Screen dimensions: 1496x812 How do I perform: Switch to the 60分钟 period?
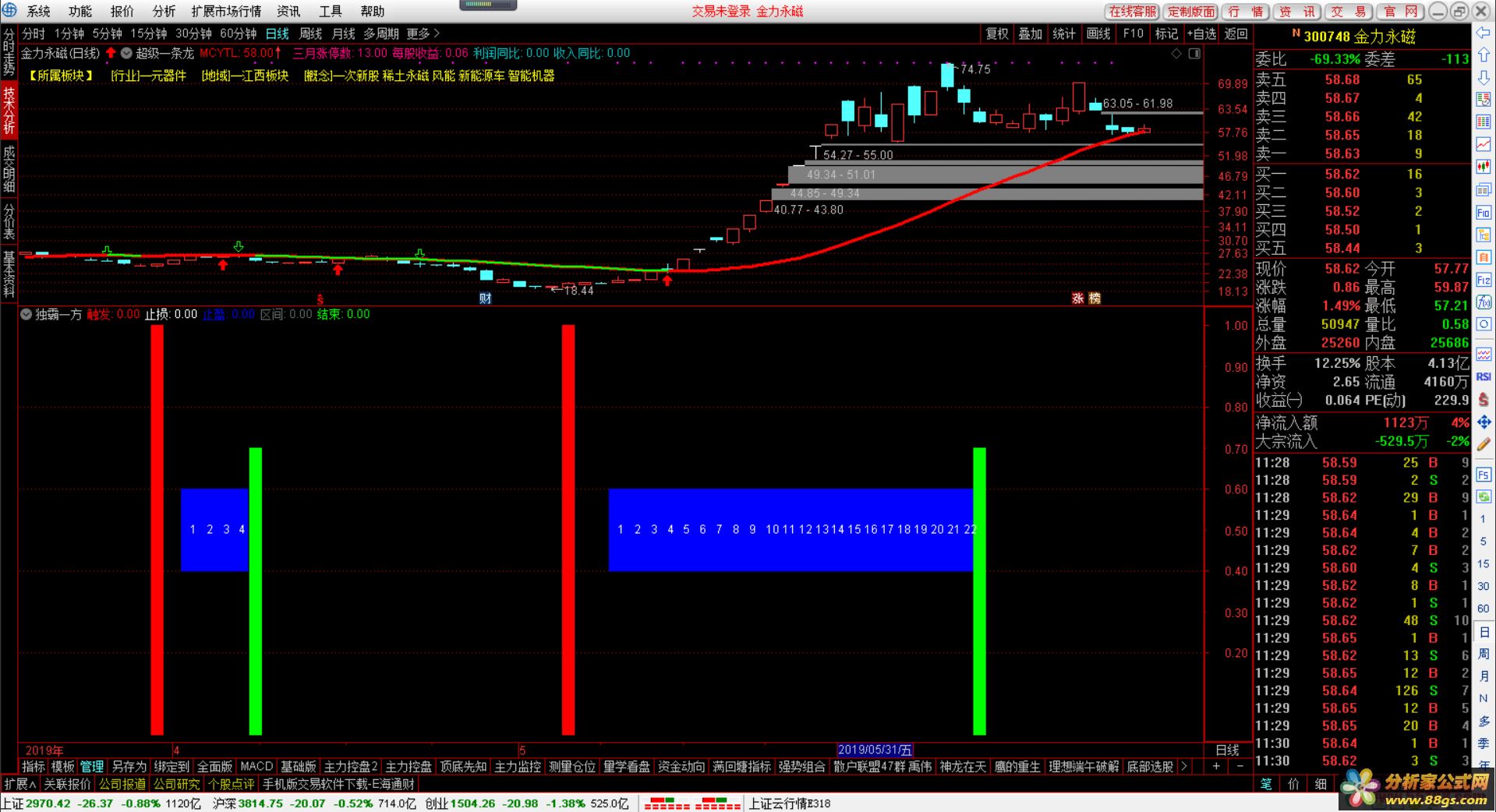point(238,34)
